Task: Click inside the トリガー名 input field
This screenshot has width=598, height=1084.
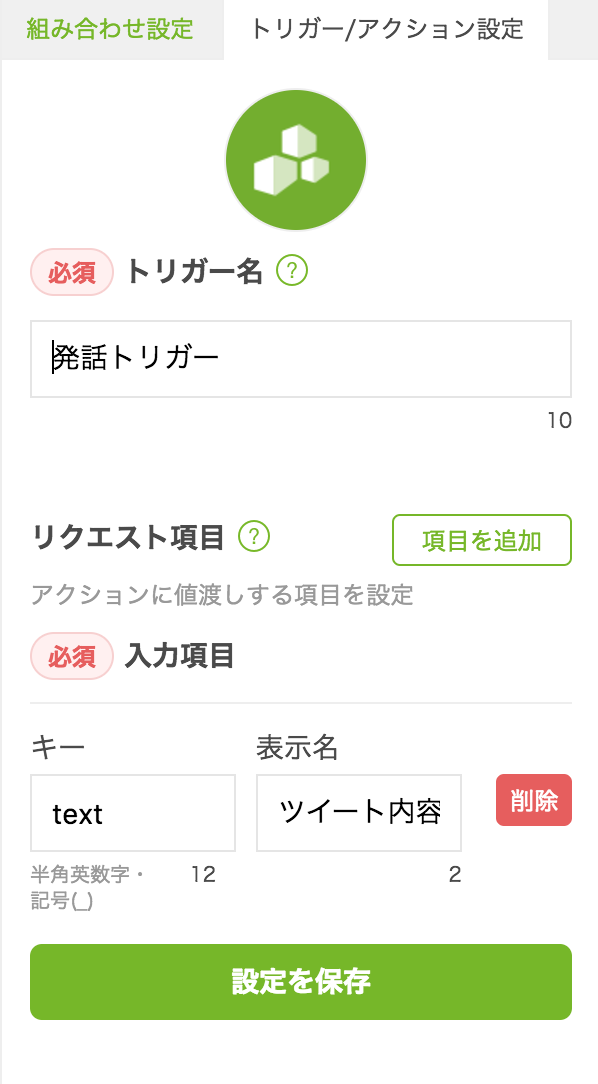Action: (x=299, y=358)
